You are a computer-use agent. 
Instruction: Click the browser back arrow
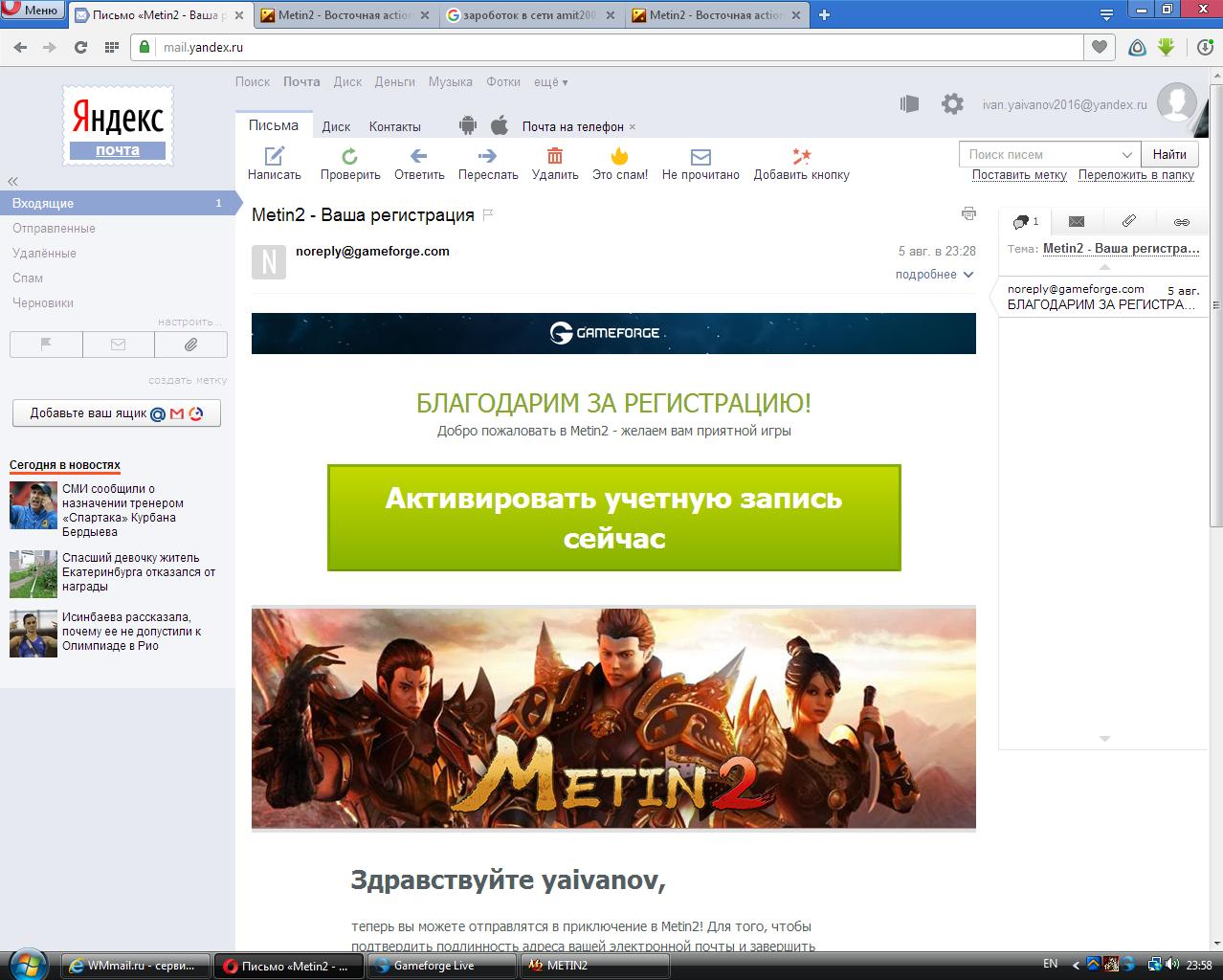pos(21,47)
